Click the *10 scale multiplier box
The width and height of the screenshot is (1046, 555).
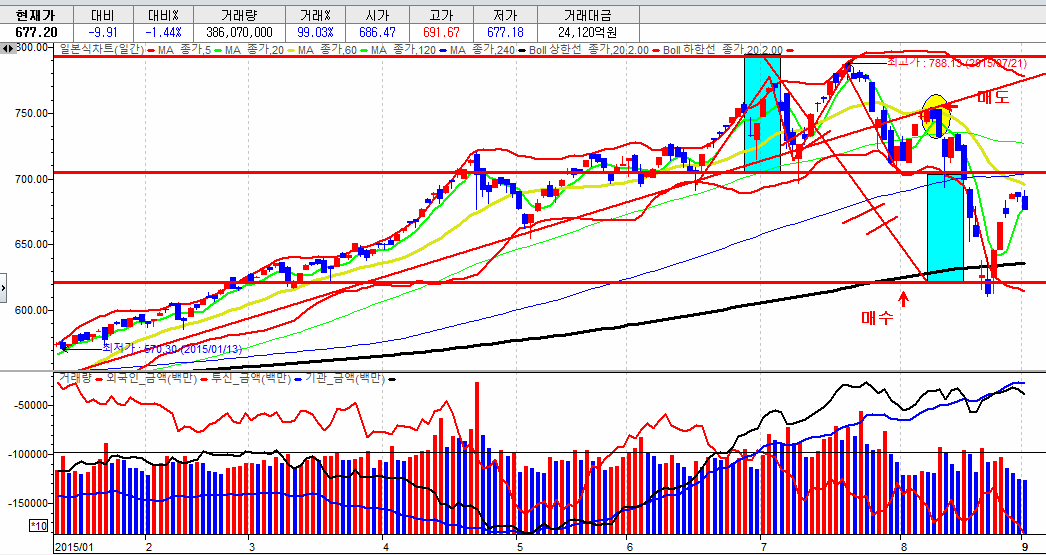(x=39, y=525)
